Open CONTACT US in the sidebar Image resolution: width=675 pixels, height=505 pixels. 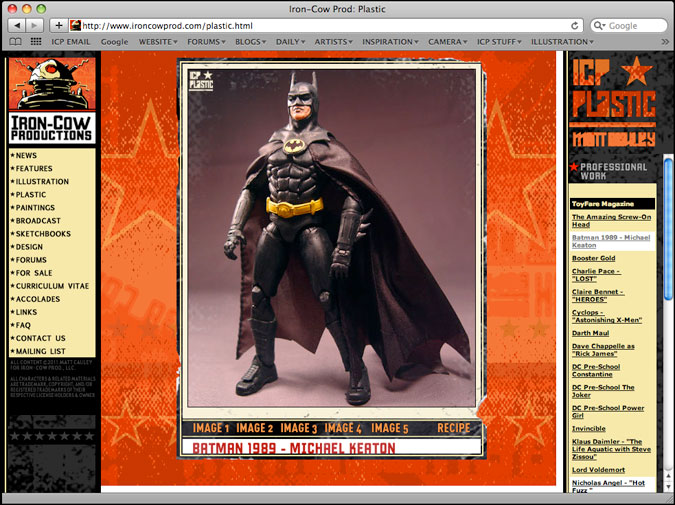[x=40, y=338]
